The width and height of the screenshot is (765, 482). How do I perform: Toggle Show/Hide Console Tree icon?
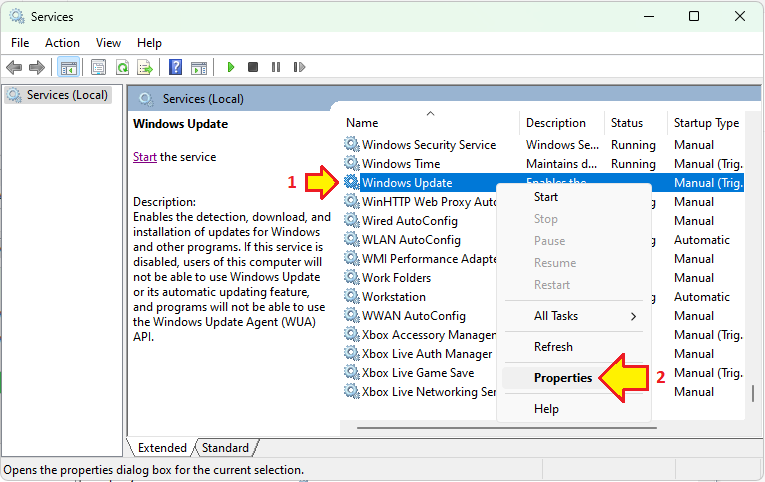[68, 67]
